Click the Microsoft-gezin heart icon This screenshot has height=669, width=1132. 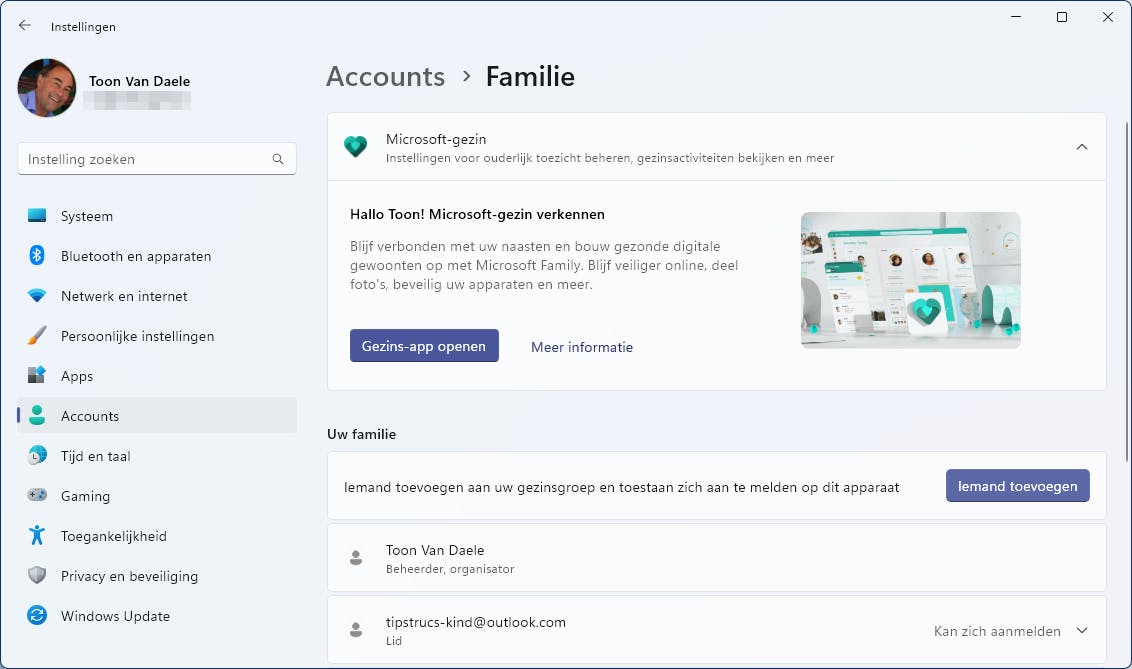coord(355,147)
